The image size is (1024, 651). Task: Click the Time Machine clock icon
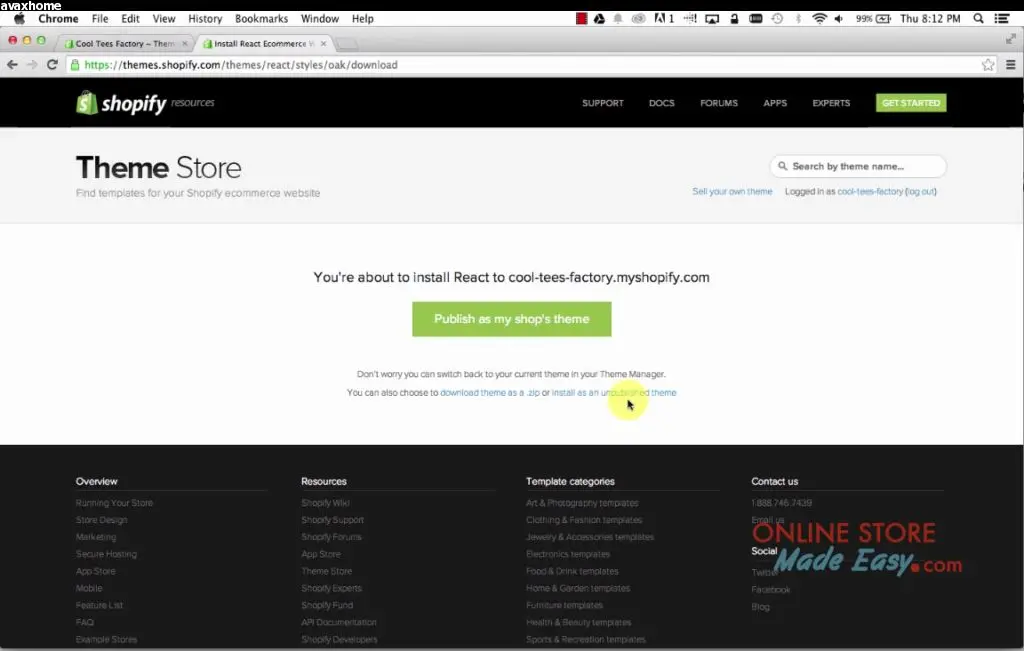pyautogui.click(x=777, y=18)
